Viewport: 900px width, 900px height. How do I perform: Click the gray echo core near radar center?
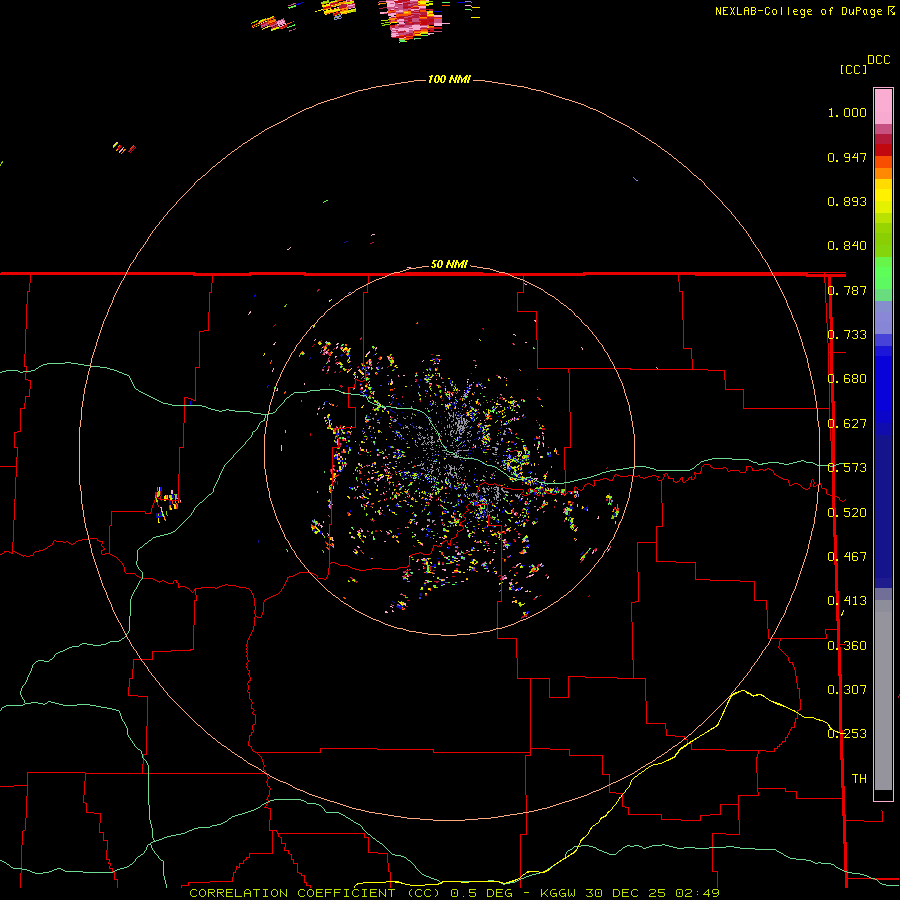(459, 425)
